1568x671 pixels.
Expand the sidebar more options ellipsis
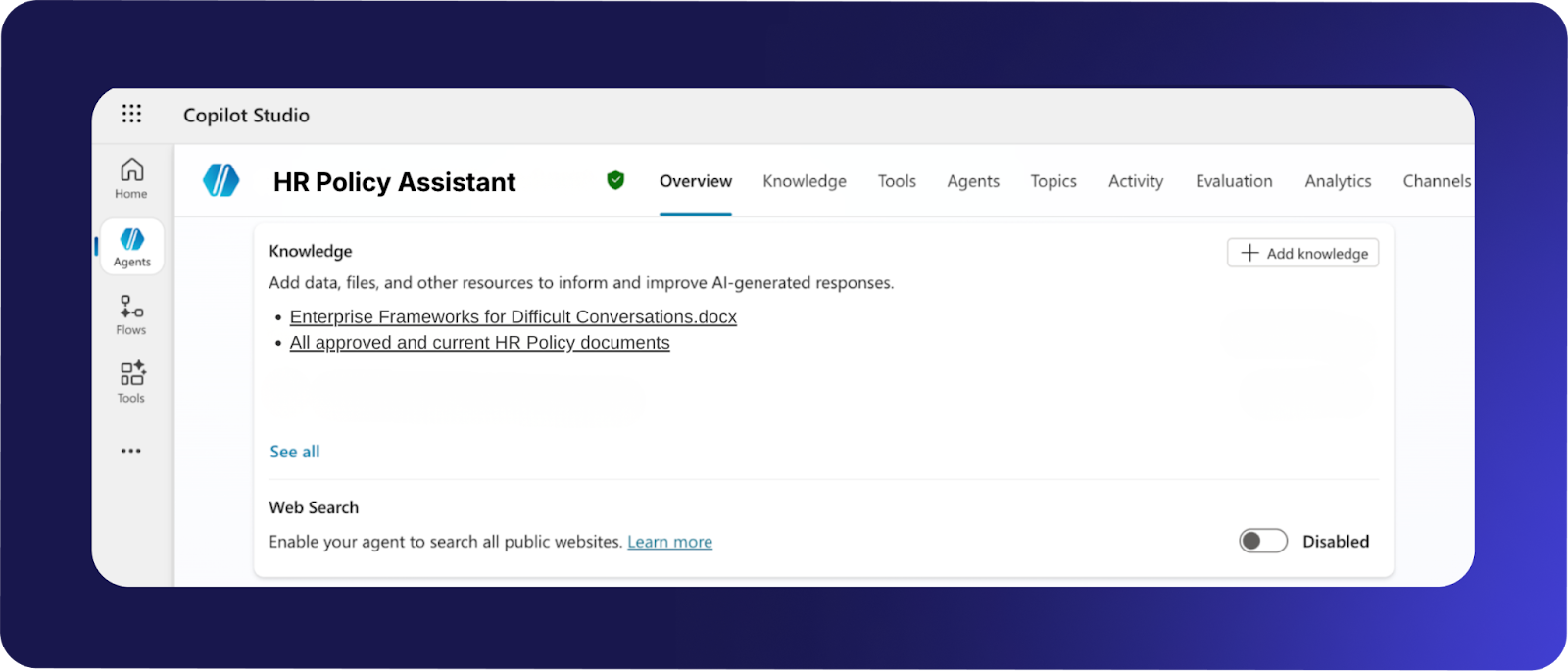tap(131, 451)
